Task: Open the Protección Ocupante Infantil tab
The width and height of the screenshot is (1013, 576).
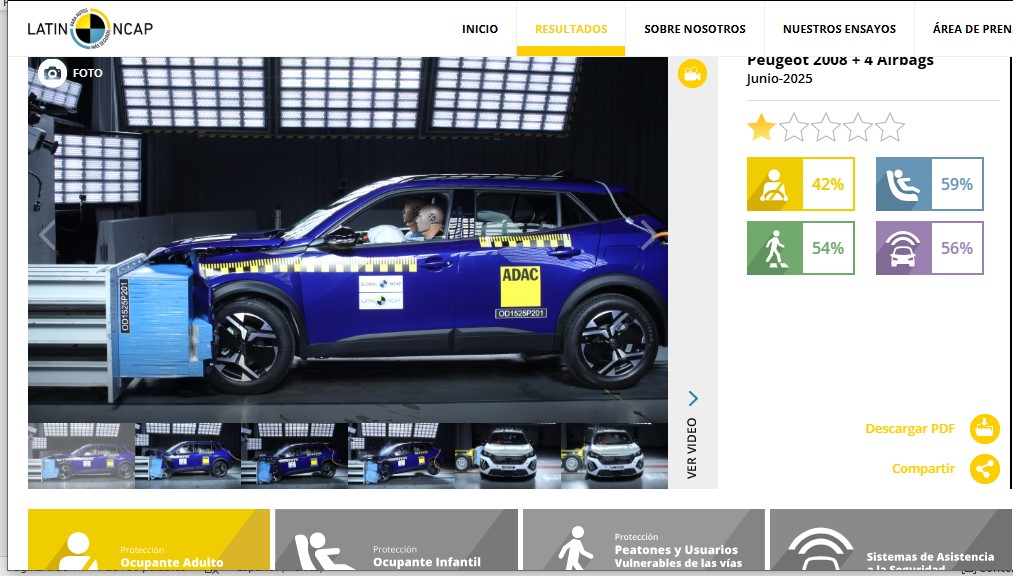Action: (x=396, y=540)
